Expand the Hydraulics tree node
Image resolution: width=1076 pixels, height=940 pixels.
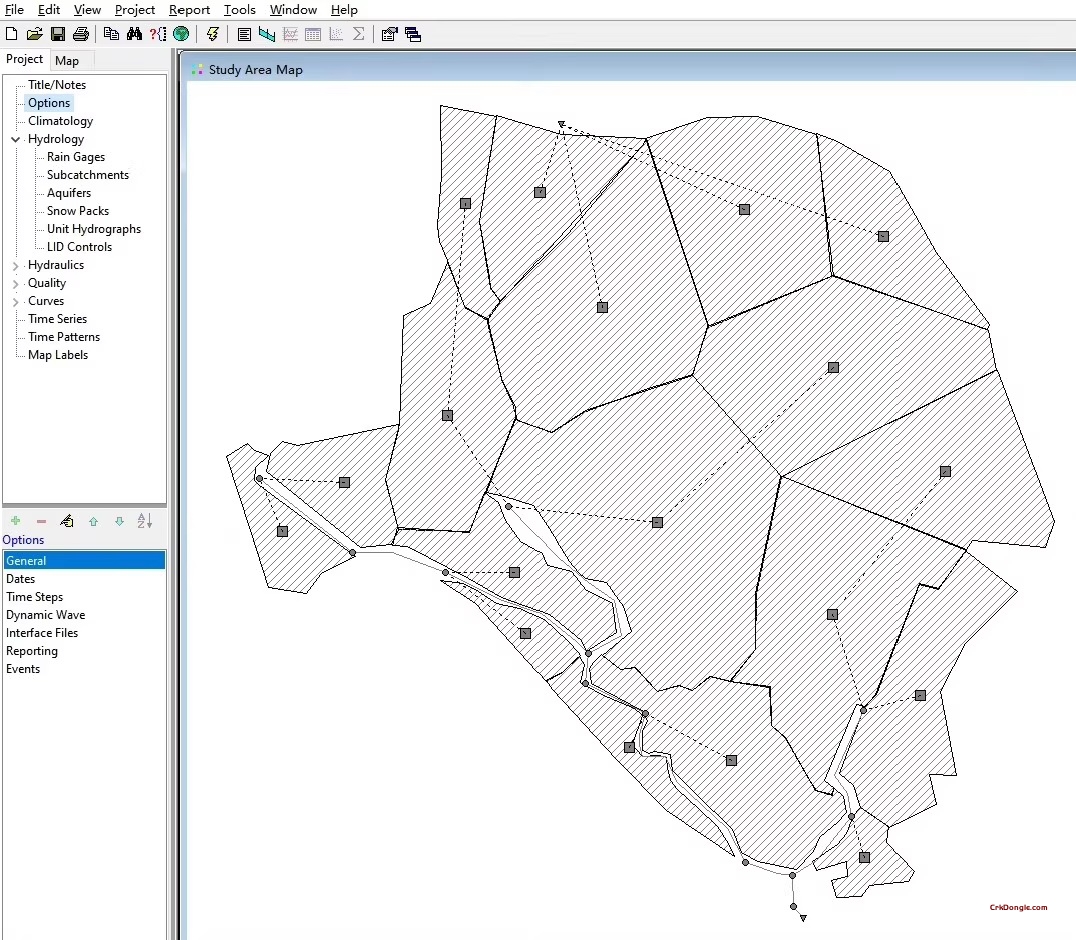click(x=16, y=266)
